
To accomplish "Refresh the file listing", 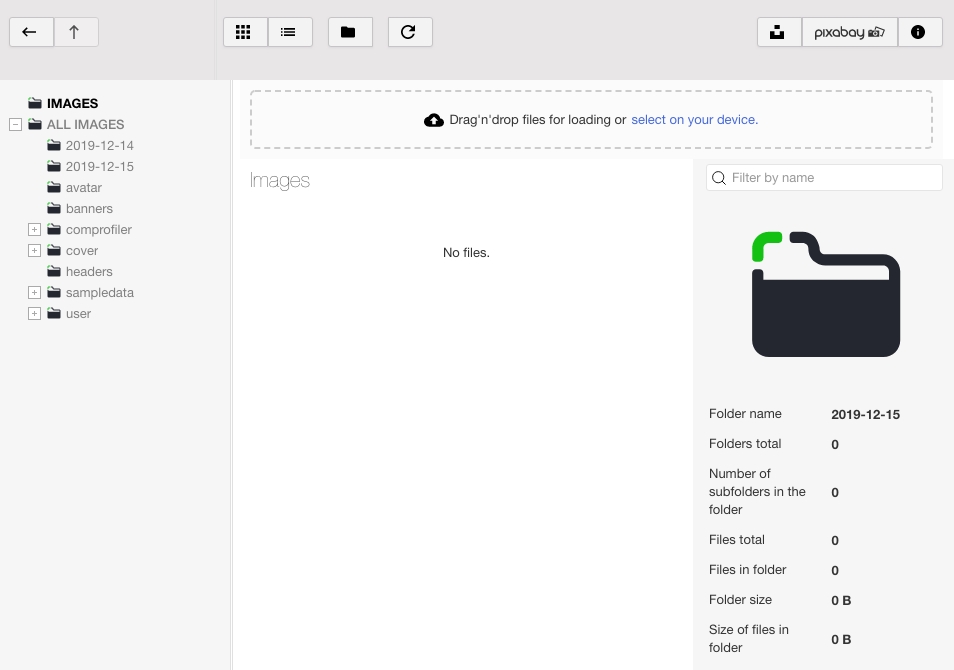I will (409, 32).
